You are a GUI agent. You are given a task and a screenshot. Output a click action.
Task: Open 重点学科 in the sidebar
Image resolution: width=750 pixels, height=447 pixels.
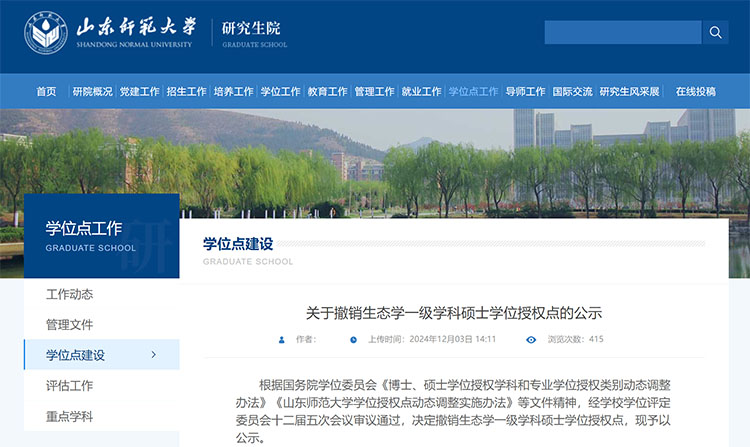click(70, 416)
